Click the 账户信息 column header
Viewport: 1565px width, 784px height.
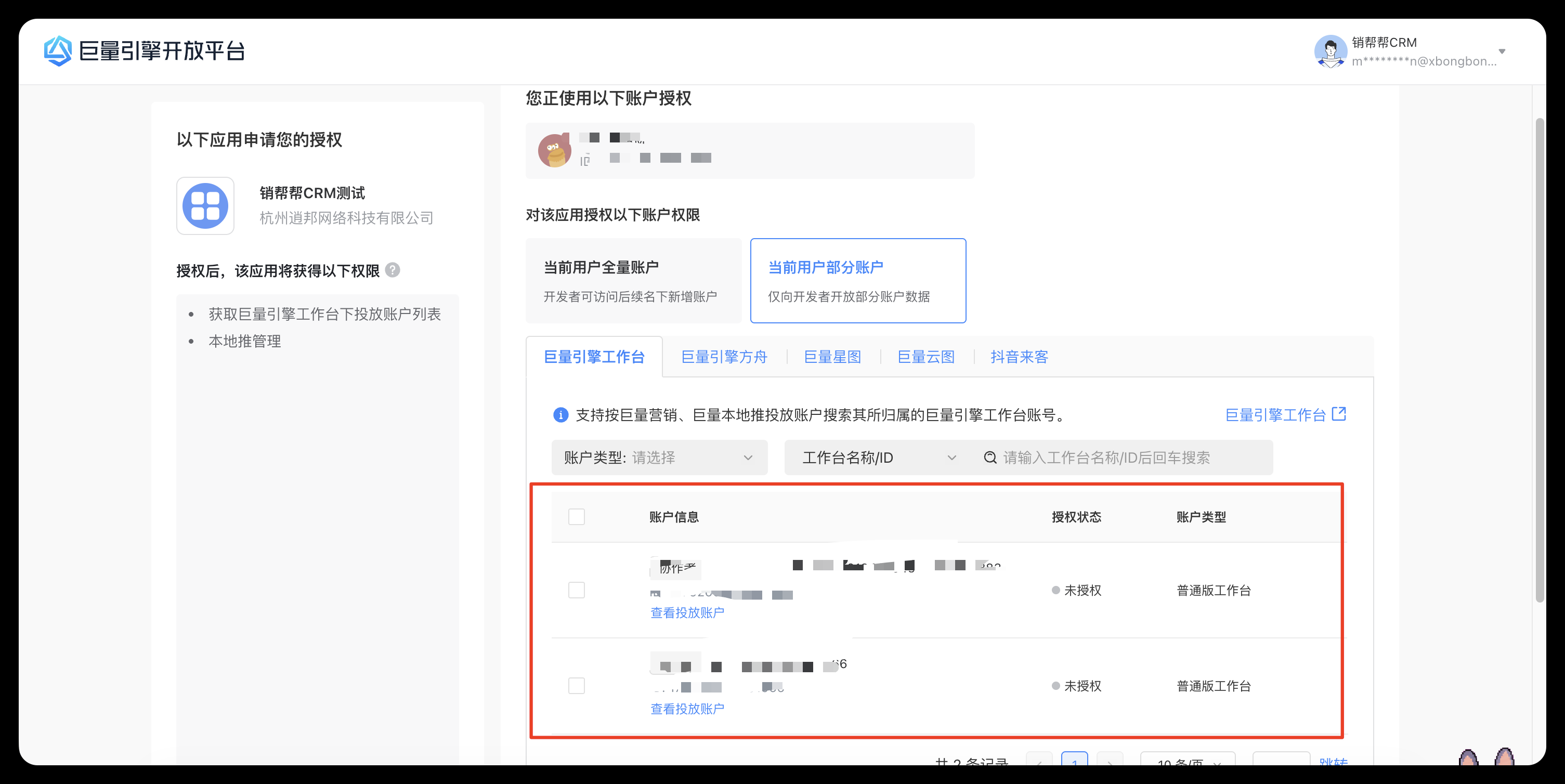674,517
